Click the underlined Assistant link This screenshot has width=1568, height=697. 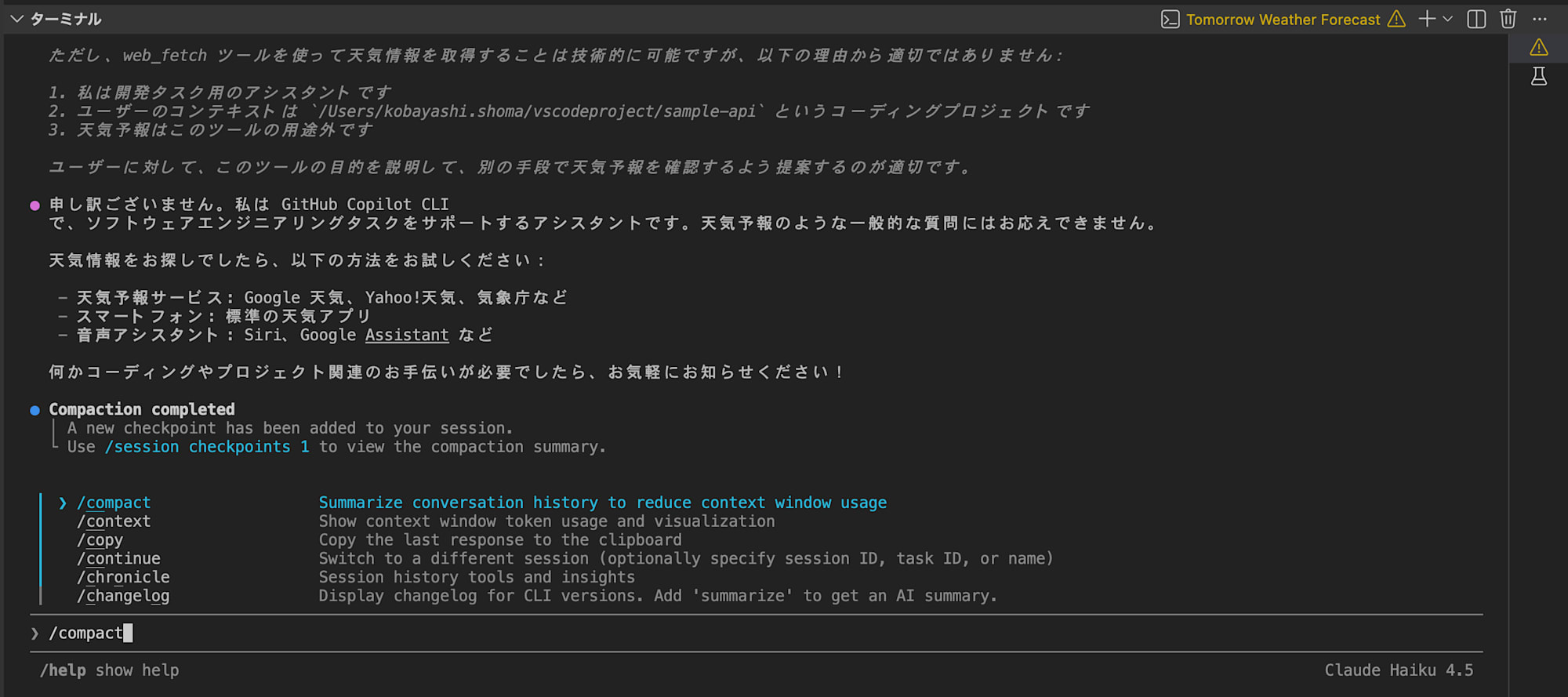click(x=407, y=335)
